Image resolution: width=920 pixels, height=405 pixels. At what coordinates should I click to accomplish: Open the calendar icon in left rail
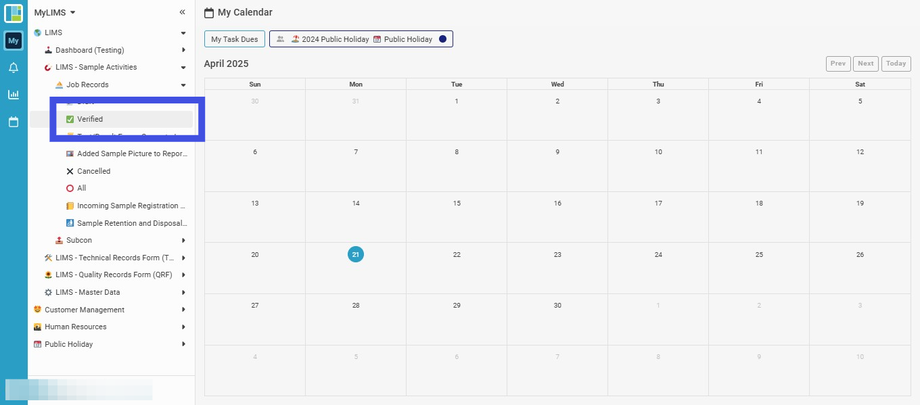13,122
